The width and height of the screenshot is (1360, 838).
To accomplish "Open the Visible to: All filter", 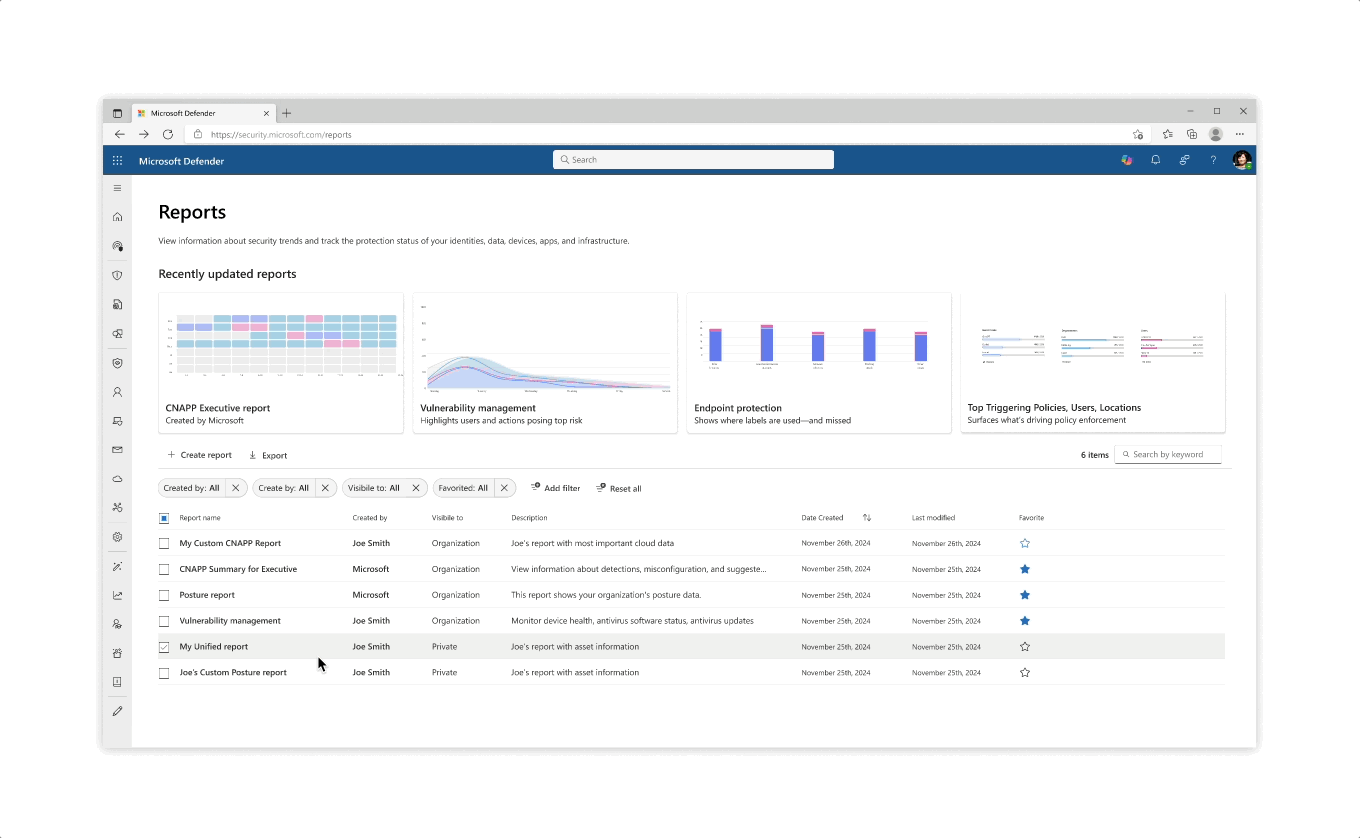I will click(x=374, y=488).
